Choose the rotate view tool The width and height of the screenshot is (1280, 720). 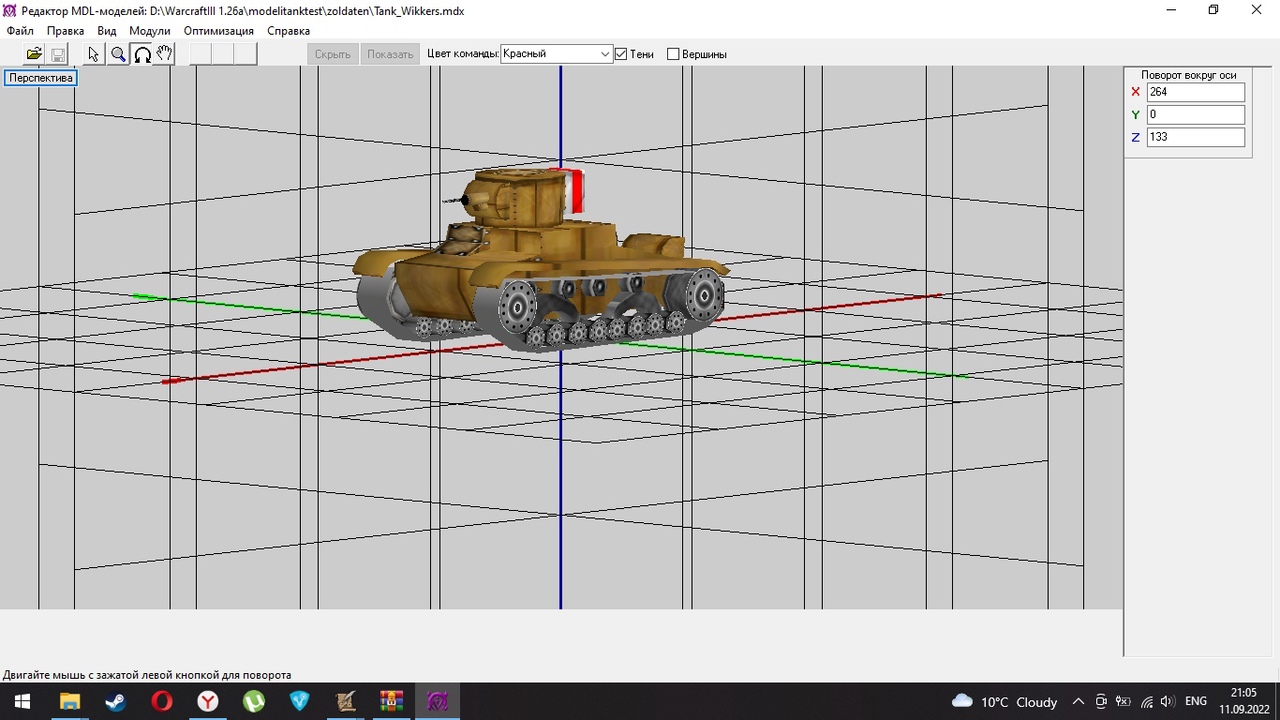tap(142, 54)
